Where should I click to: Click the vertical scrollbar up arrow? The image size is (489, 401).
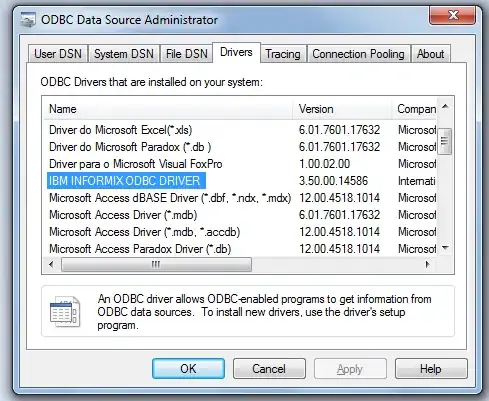(x=445, y=107)
